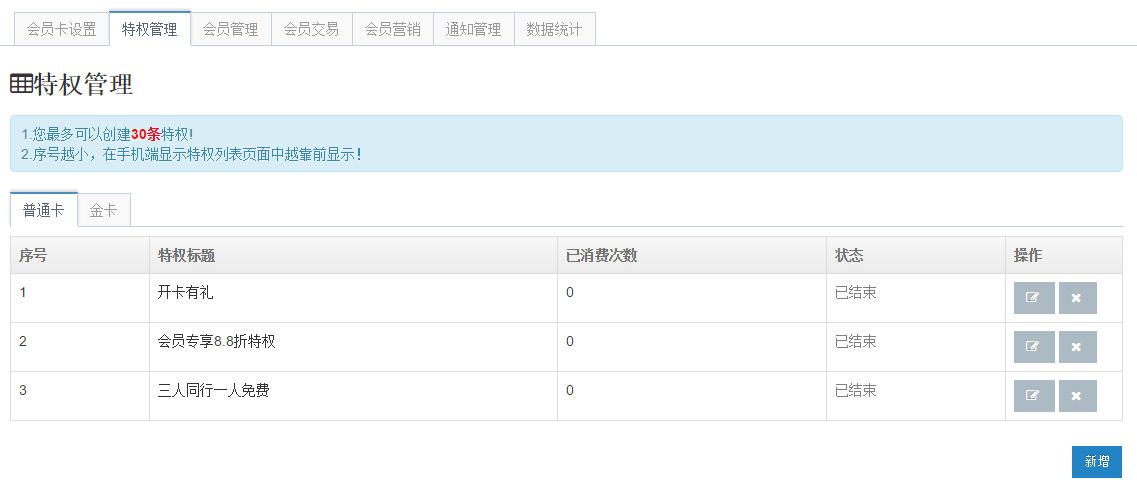Select the 普通卡 card tab
This screenshot has height=489, width=1137.
click(44, 210)
